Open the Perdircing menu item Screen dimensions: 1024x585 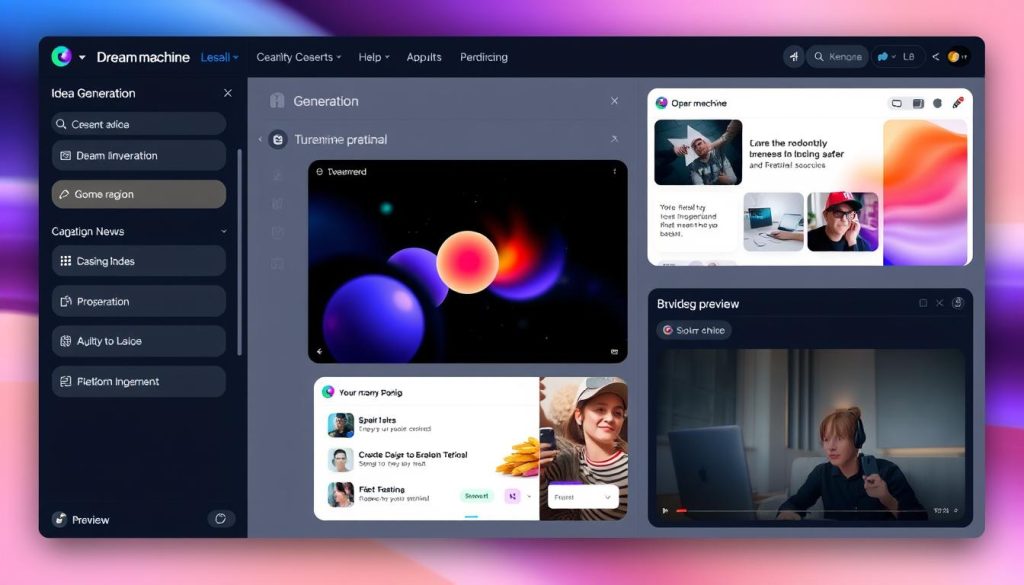coord(483,57)
